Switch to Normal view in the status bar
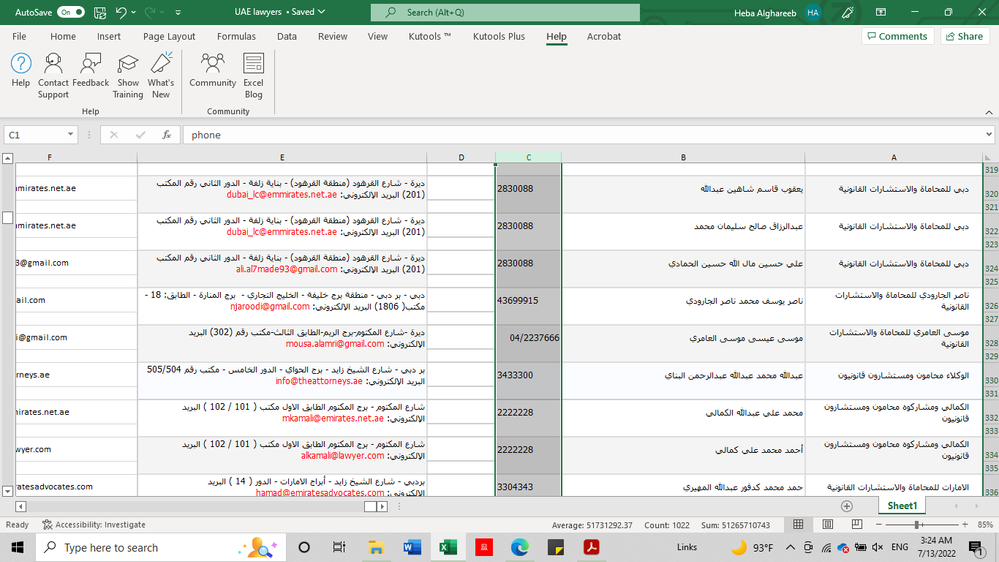The width and height of the screenshot is (999, 562). (798, 524)
